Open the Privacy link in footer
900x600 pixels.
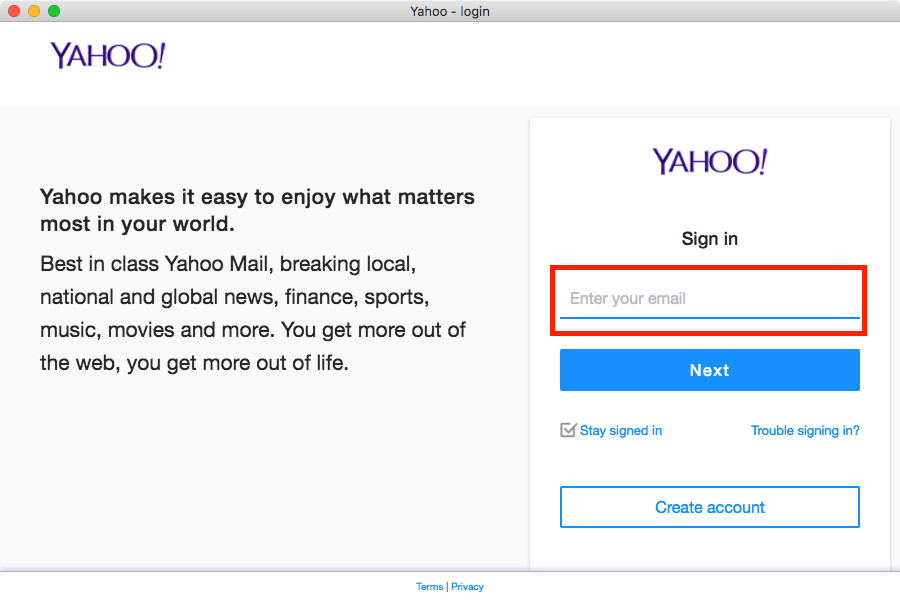[467, 586]
